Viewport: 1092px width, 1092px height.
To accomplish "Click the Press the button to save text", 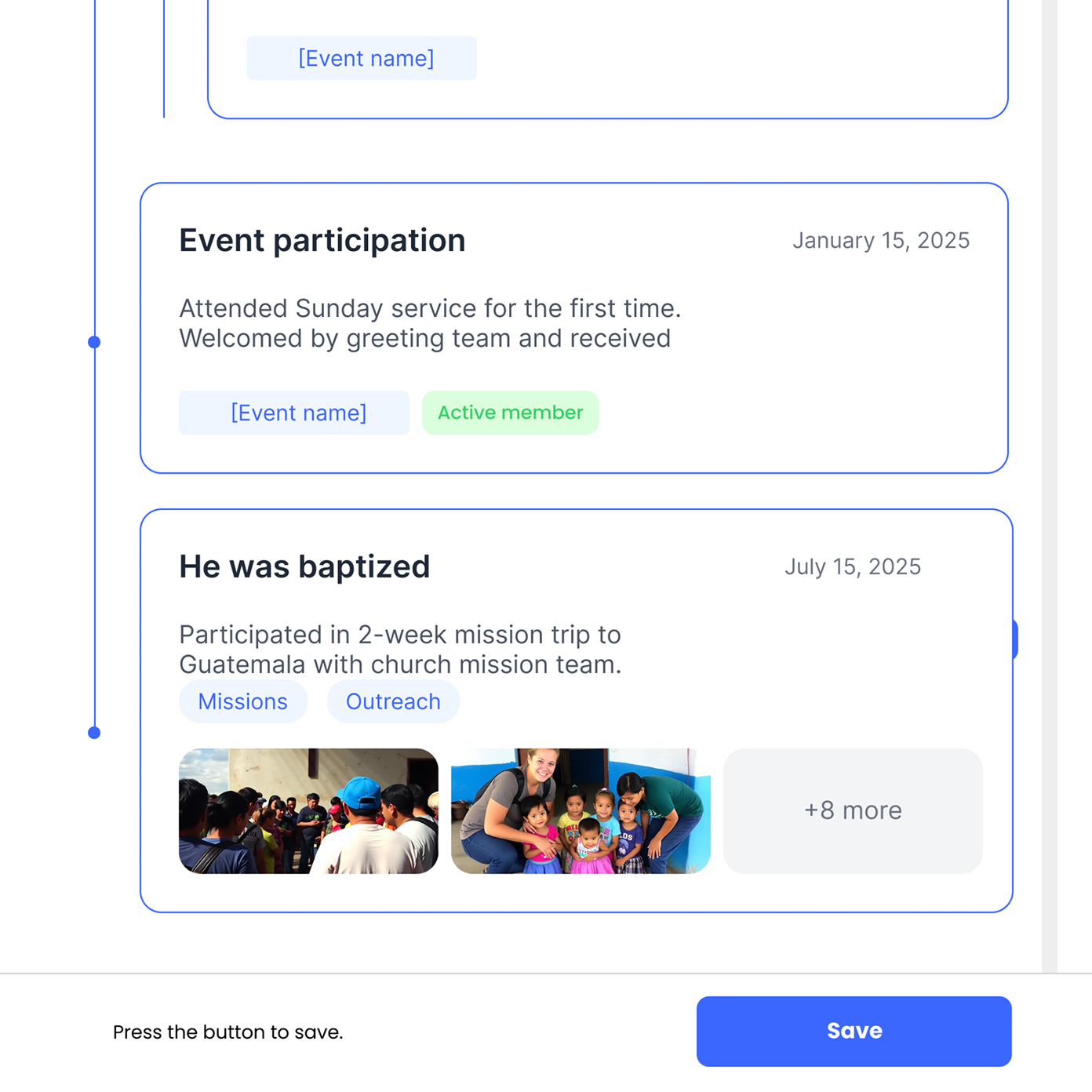I will click(x=228, y=1032).
